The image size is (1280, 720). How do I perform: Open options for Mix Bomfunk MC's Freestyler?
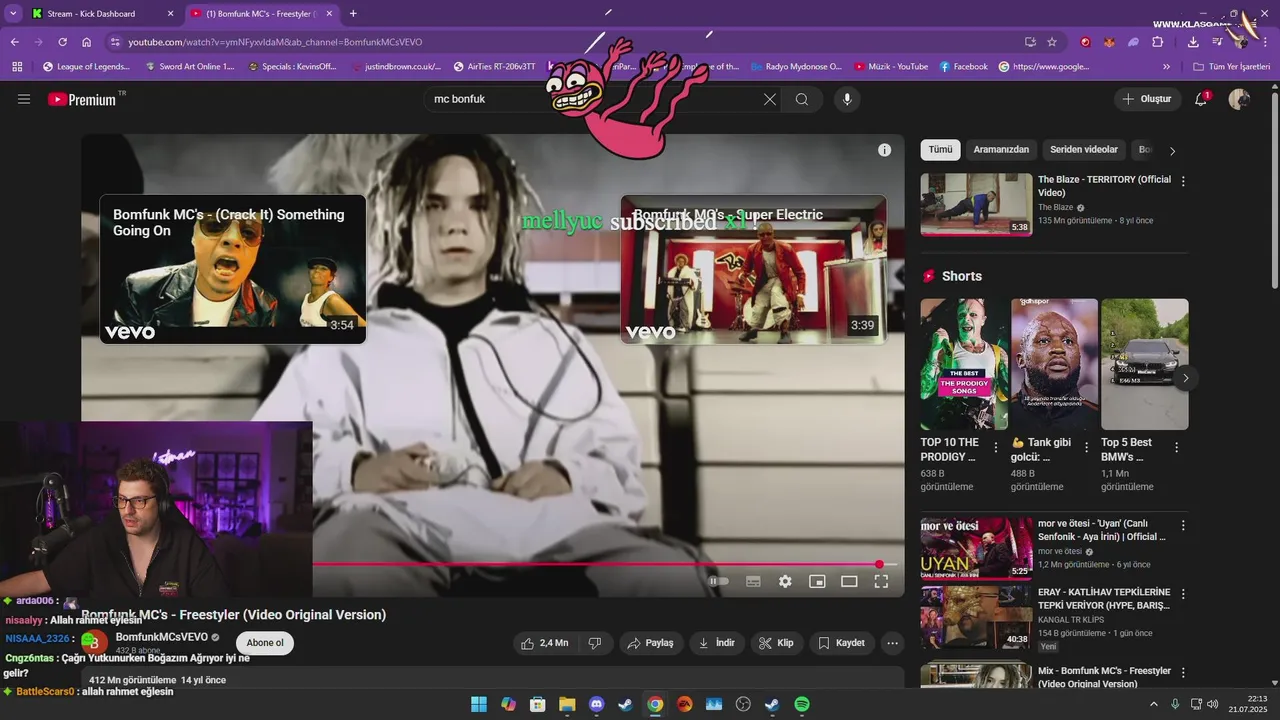click(1183, 673)
